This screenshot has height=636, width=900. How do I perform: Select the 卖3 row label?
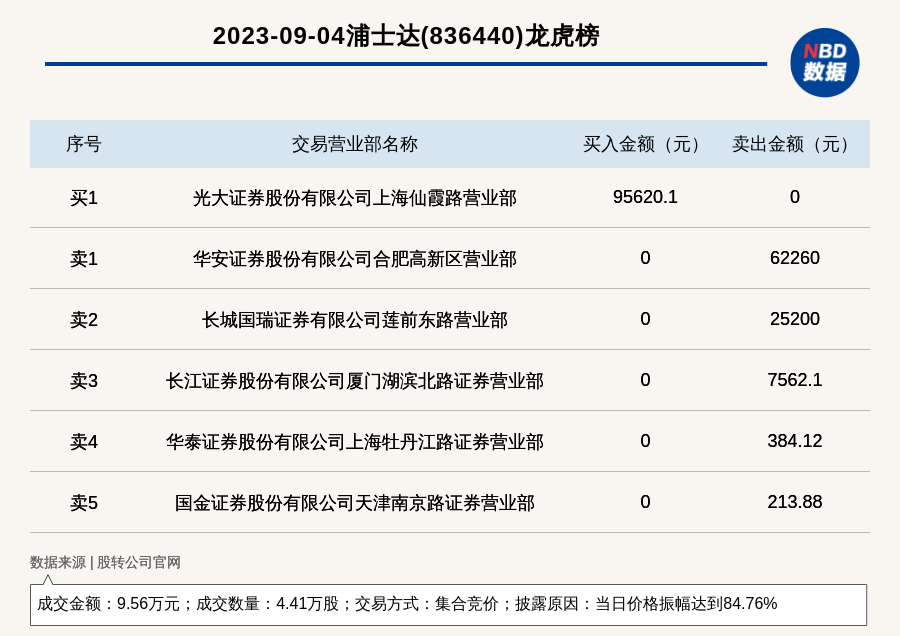pos(84,381)
